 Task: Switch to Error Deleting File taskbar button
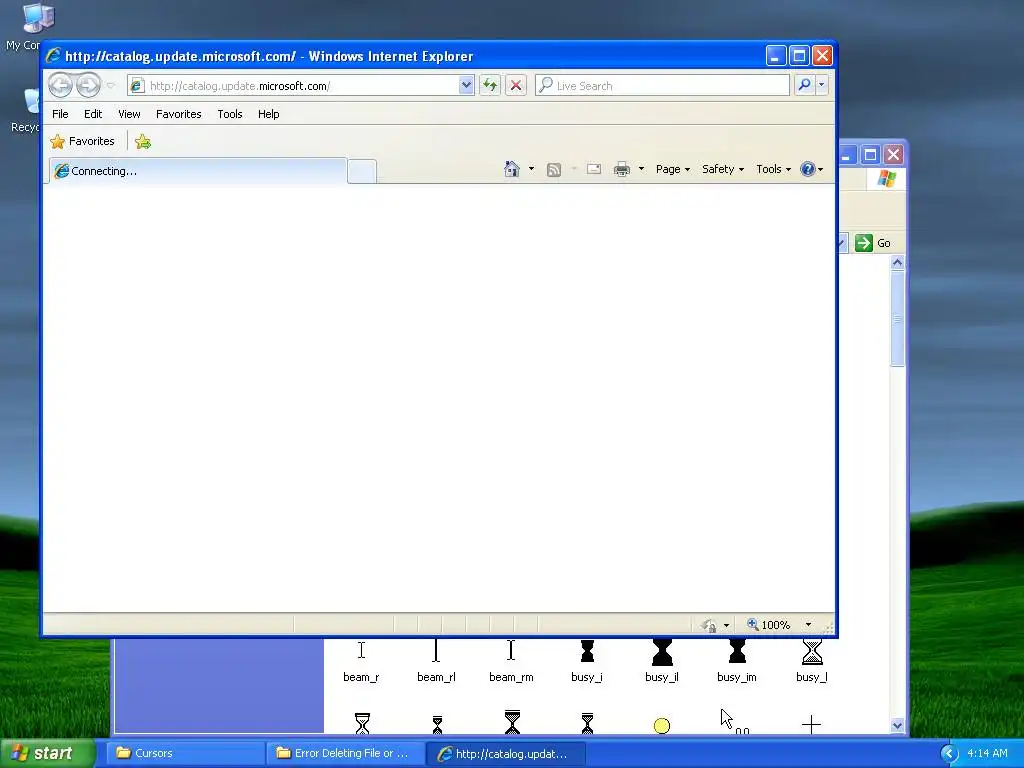point(345,753)
